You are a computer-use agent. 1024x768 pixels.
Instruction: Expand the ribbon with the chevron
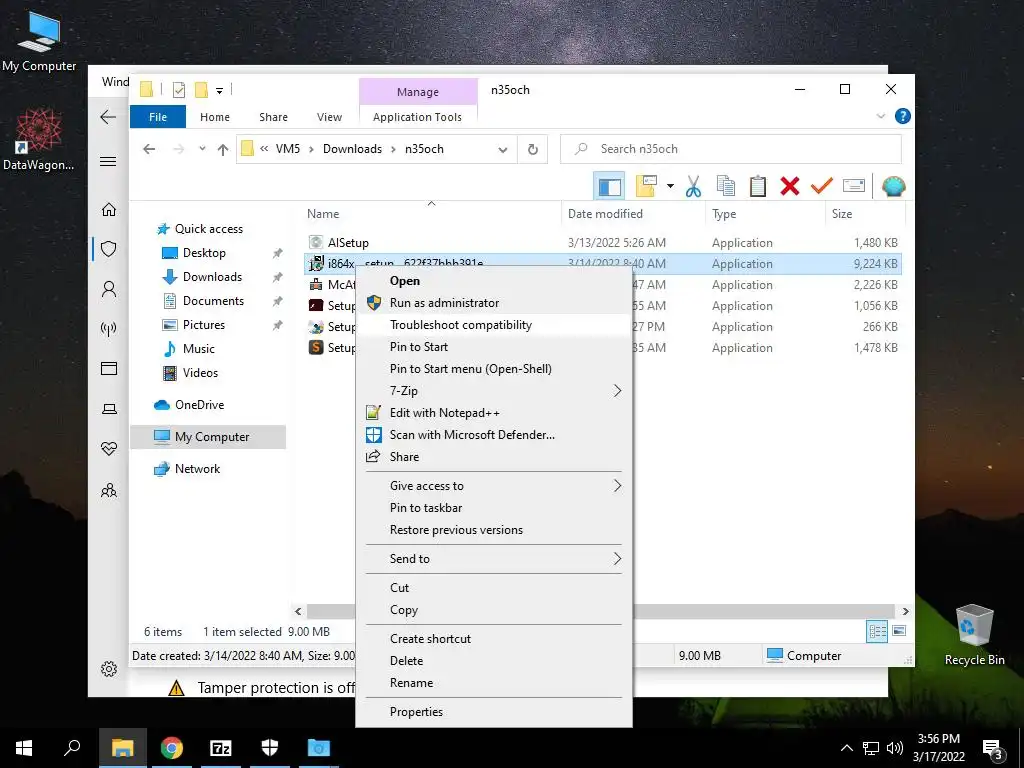click(x=880, y=116)
